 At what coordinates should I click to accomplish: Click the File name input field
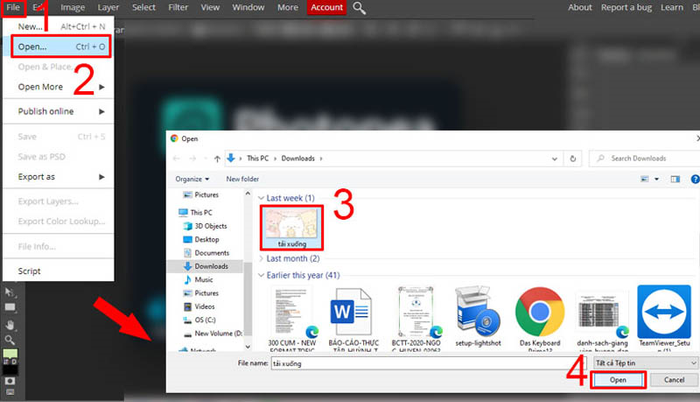pos(428,363)
